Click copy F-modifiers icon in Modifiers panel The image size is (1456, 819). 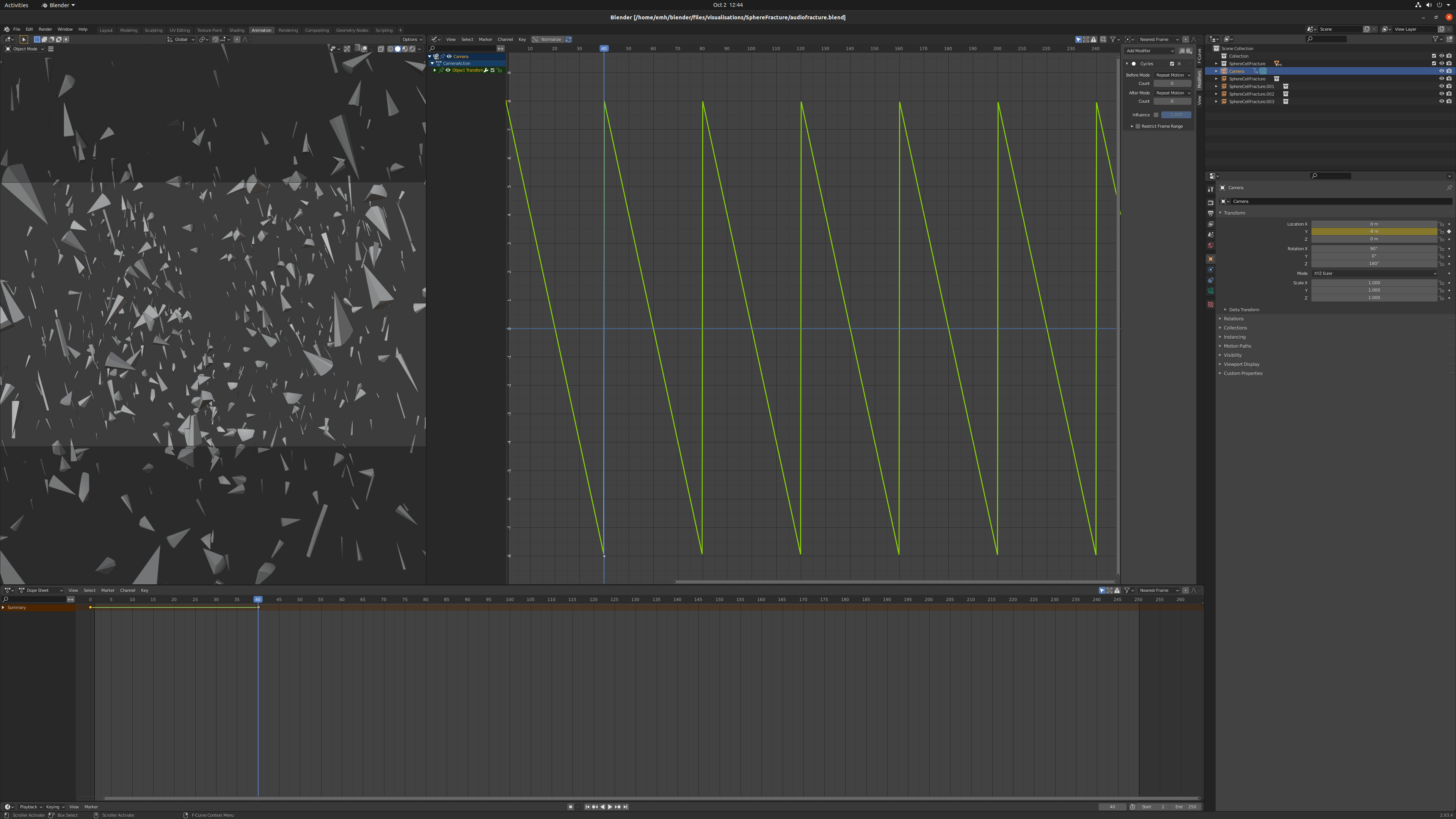point(1182,51)
